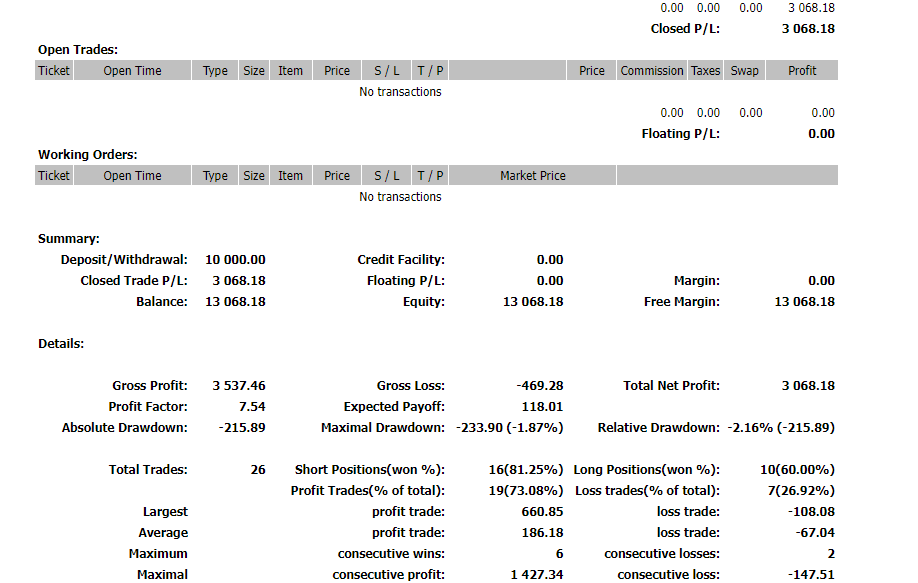Viewport: 918px width, 583px height.
Task: Select the Profit Factor label
Action: click(148, 407)
